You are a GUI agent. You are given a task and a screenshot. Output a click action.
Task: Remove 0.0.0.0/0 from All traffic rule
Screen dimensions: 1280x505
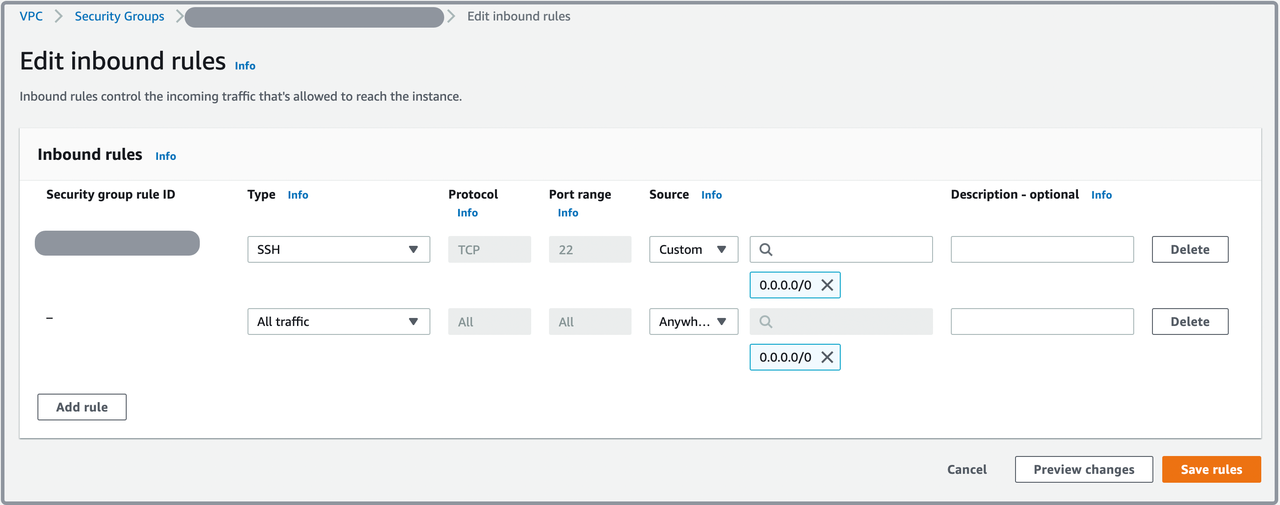[827, 357]
